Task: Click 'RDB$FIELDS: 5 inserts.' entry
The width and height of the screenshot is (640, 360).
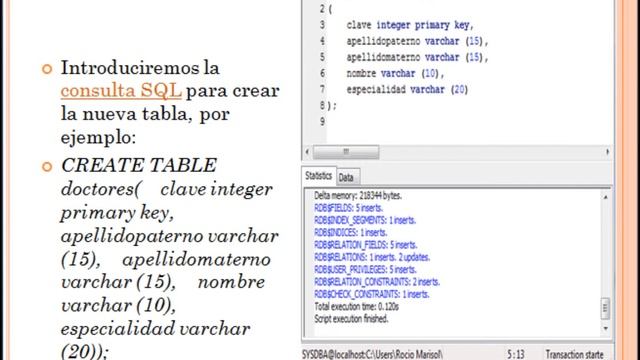Action: pyautogui.click(x=349, y=208)
